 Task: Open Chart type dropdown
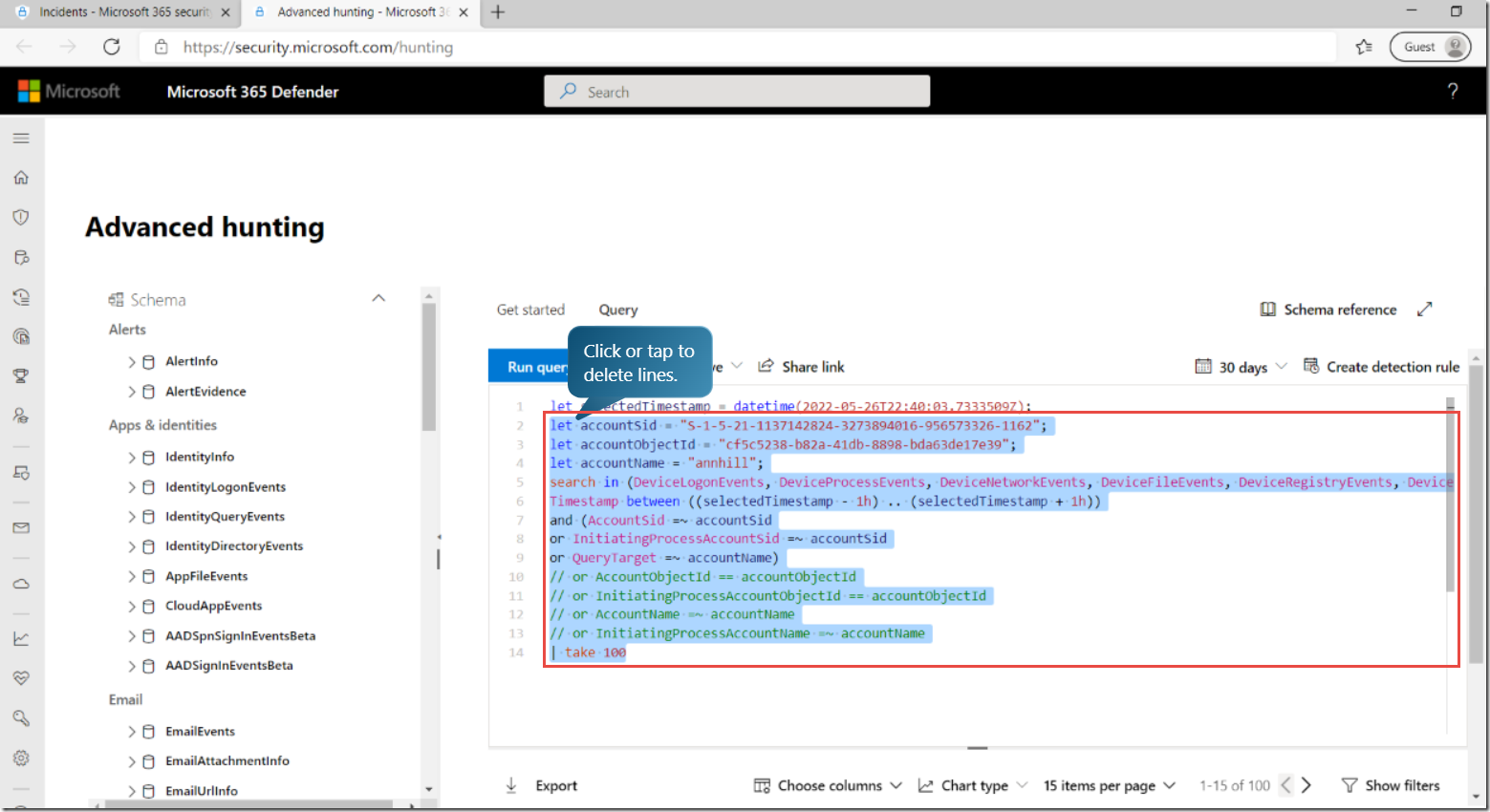(973, 785)
